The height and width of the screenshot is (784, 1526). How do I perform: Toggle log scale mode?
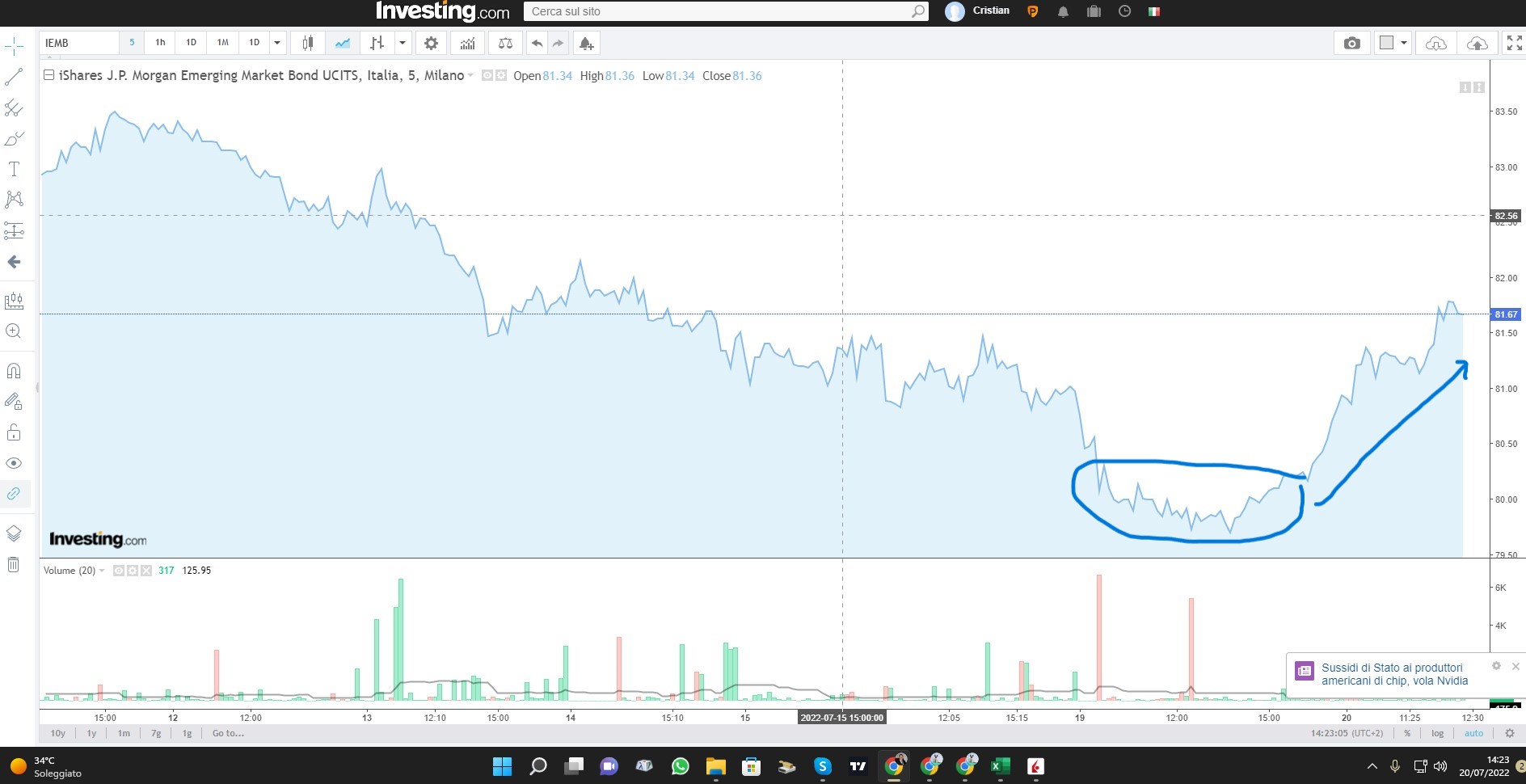[1437, 733]
